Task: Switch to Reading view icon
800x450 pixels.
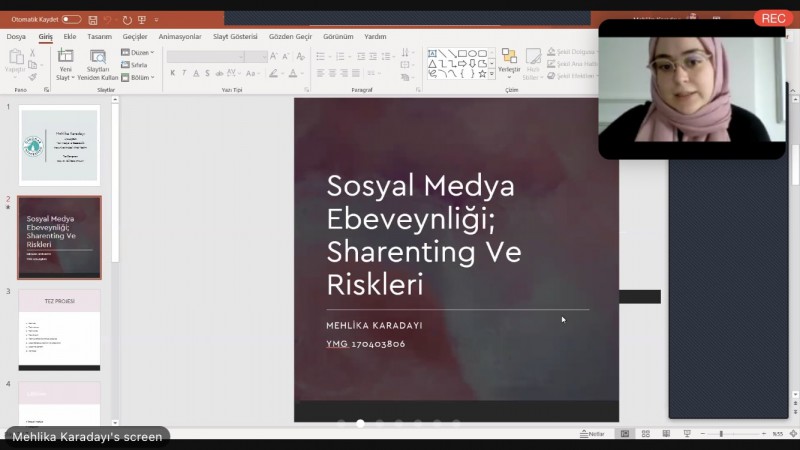Action: click(664, 434)
